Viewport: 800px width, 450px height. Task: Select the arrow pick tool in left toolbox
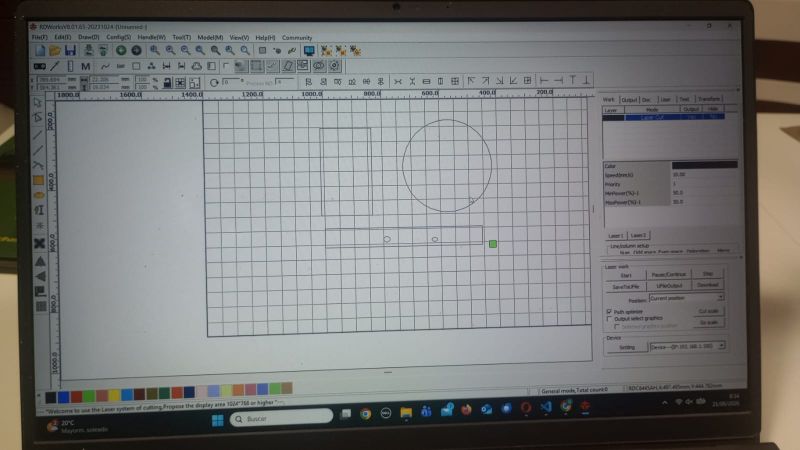[38, 103]
